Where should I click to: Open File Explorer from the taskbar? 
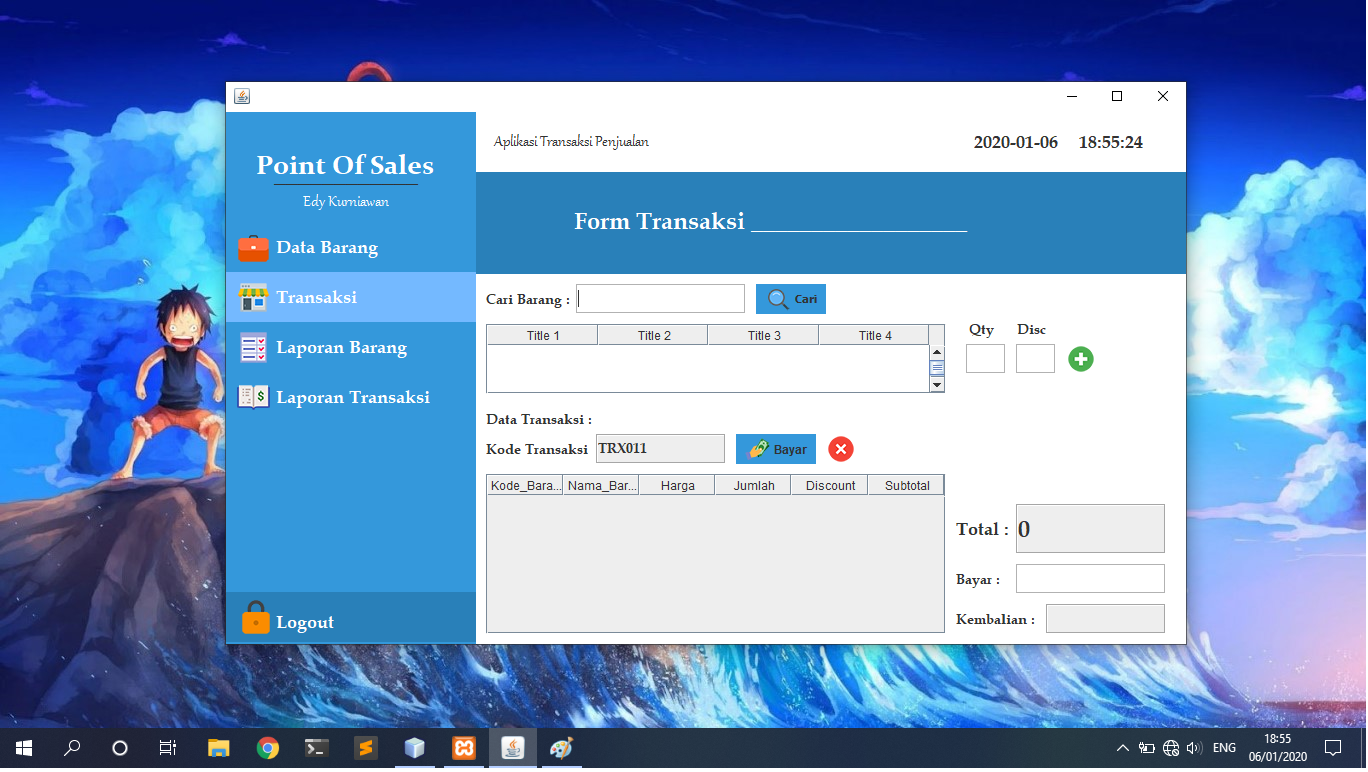click(x=219, y=747)
